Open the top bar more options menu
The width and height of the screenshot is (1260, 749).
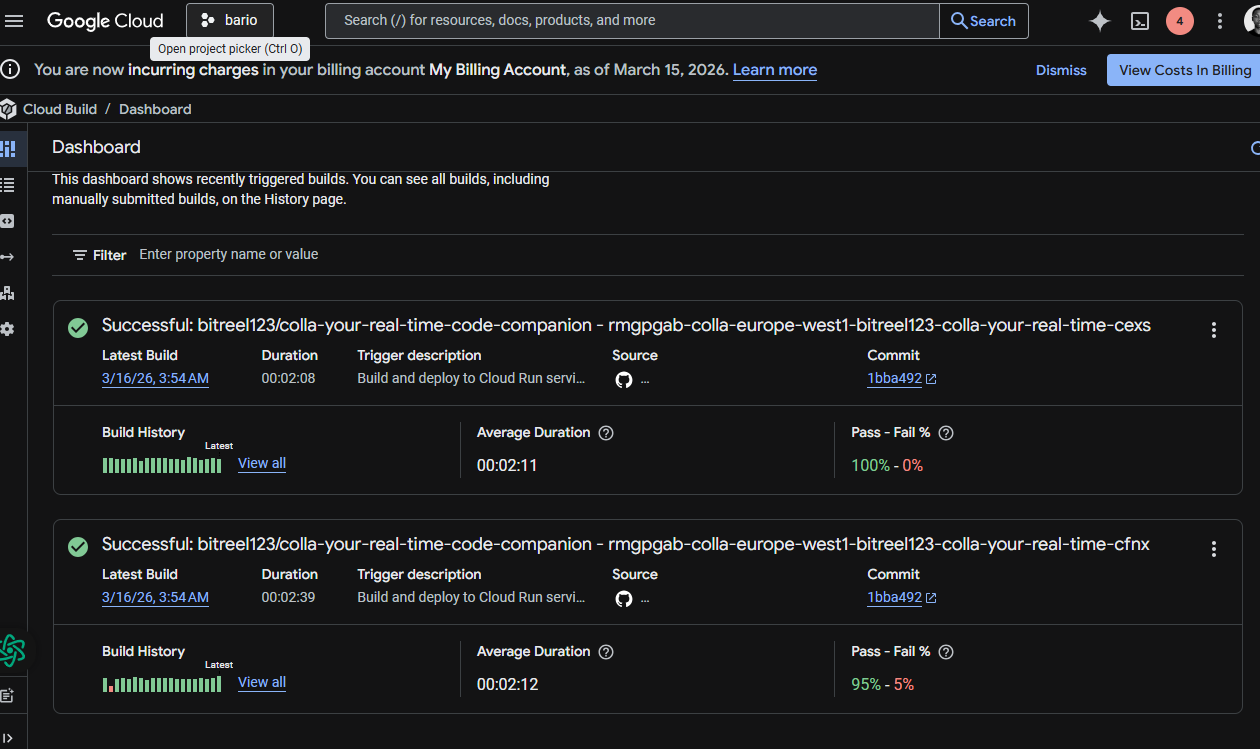click(1220, 21)
